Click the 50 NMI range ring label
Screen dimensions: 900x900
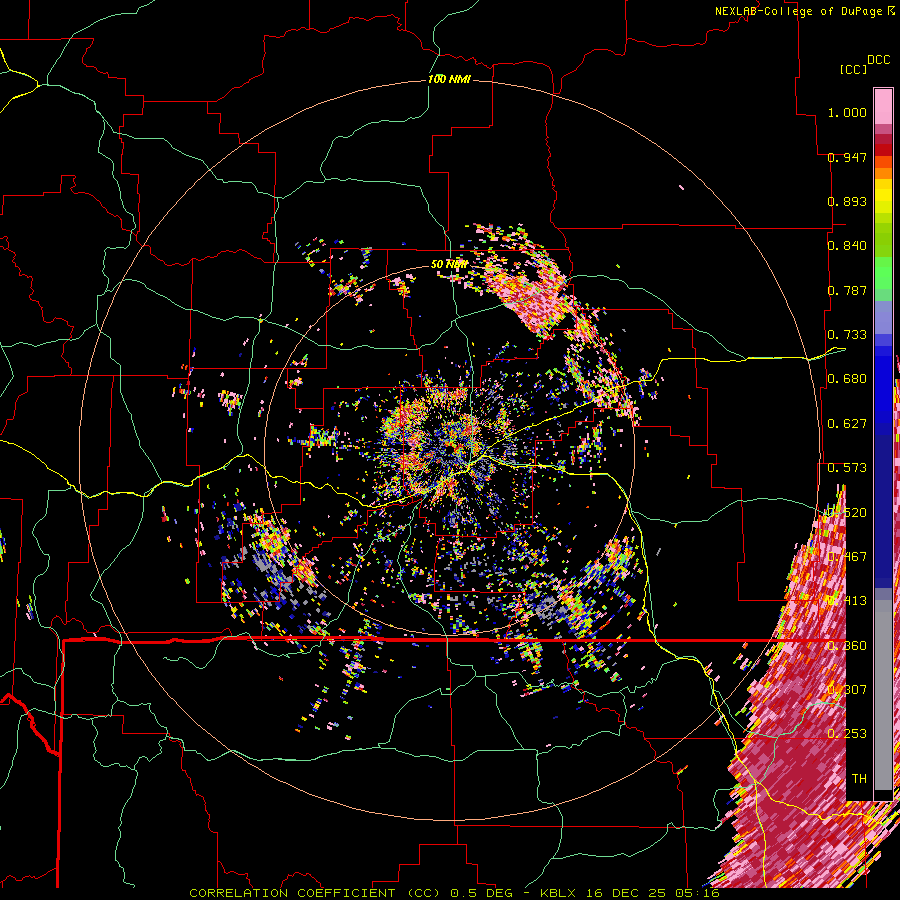click(x=449, y=264)
